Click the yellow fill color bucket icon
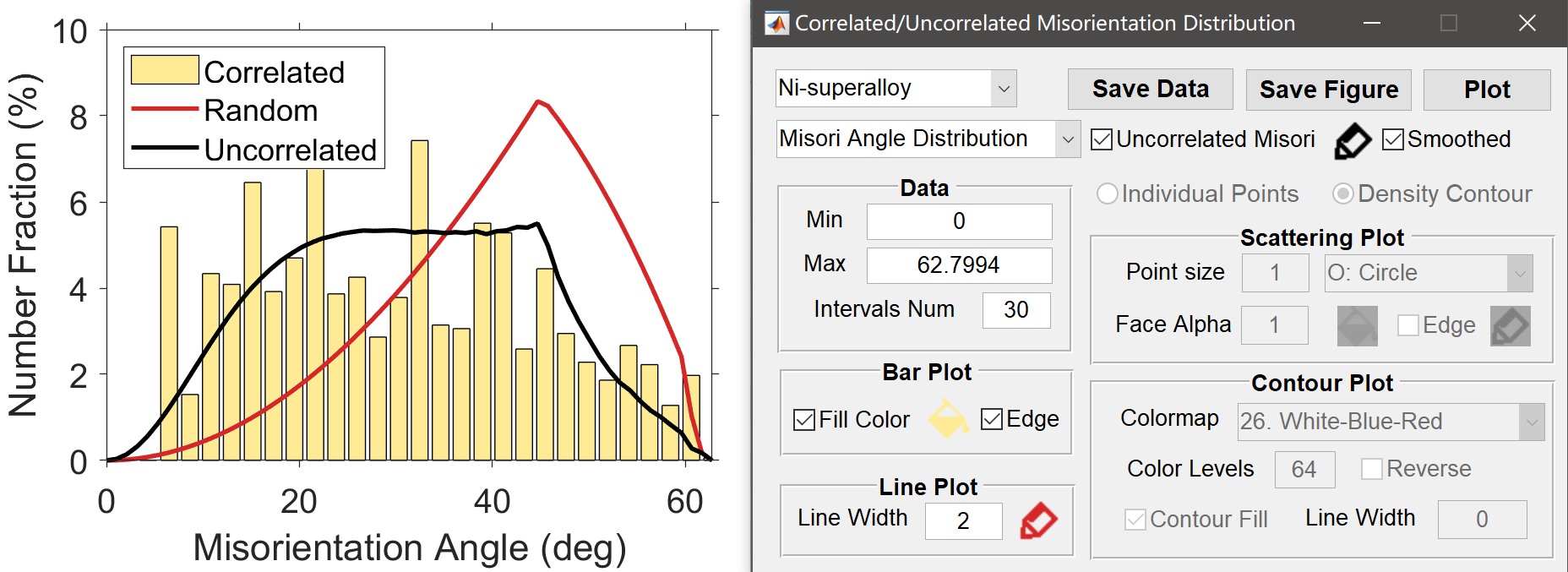 coord(948,419)
